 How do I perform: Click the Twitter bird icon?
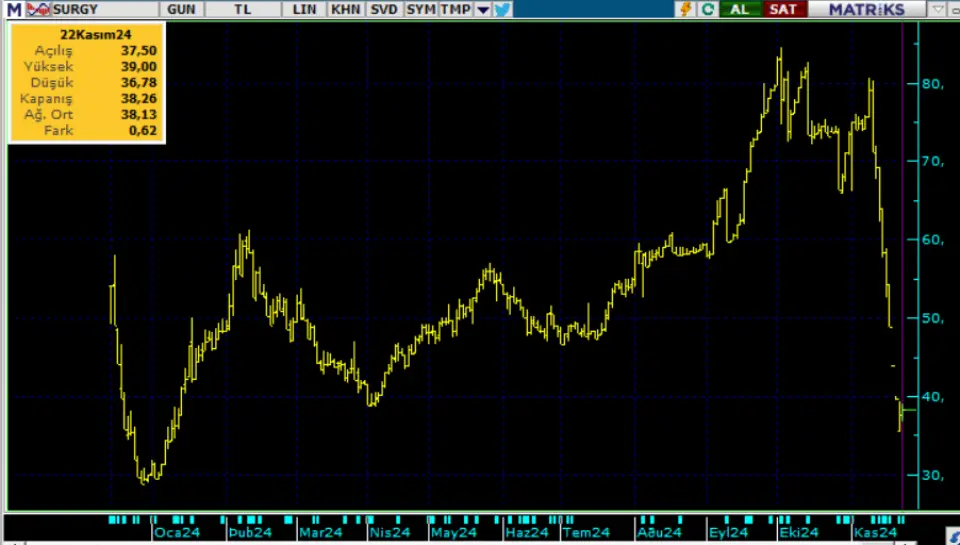502,9
